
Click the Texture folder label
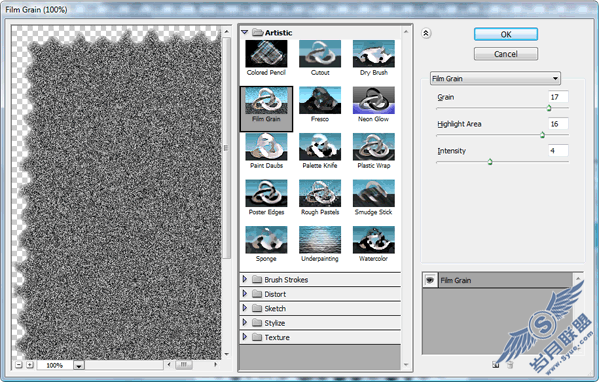(x=277, y=337)
